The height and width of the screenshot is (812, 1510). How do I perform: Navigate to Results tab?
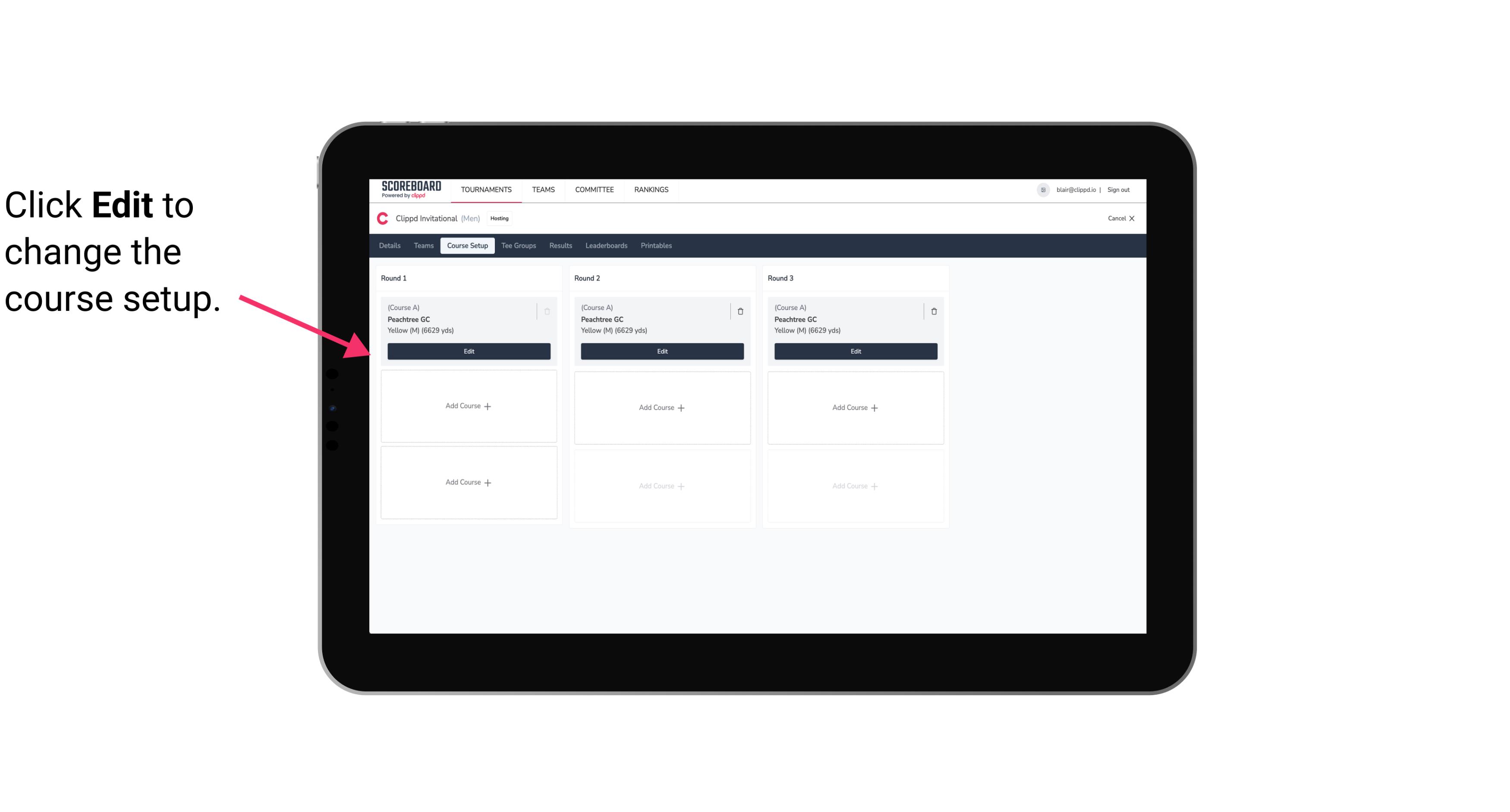coord(561,245)
